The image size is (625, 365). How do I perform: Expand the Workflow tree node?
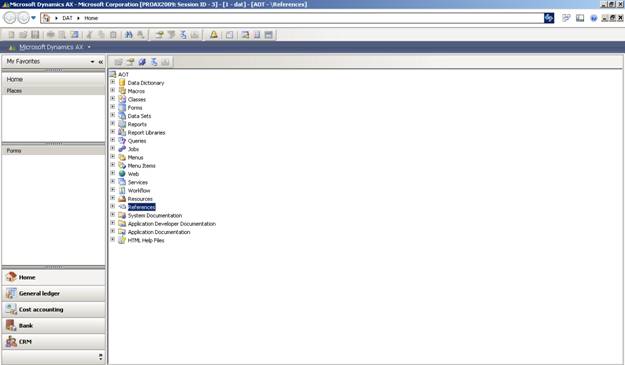[x=112, y=190]
